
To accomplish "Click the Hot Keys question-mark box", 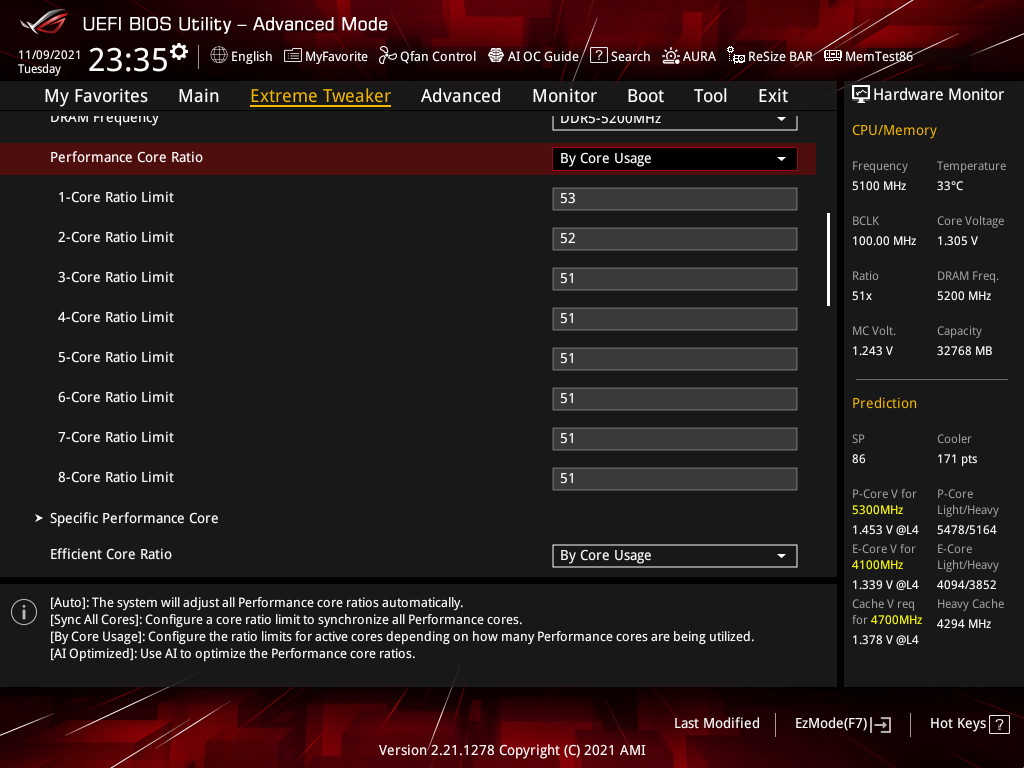I will click(x=999, y=724).
